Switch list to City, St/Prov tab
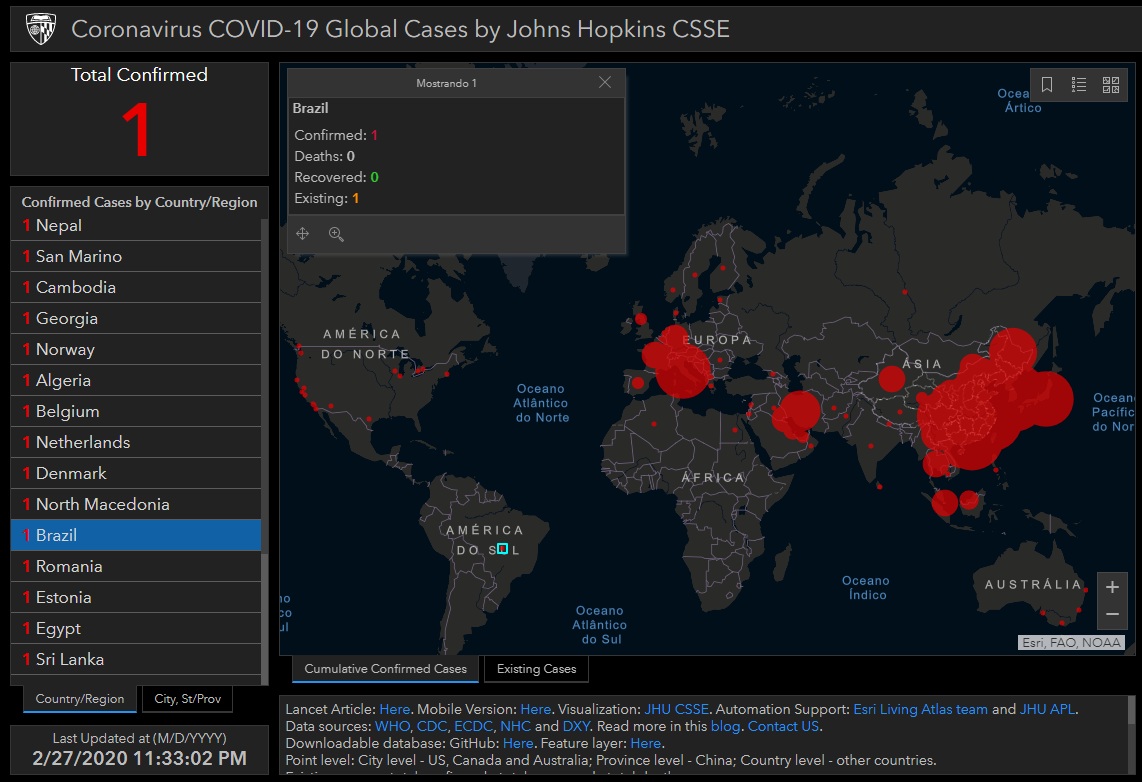Viewport: 1142px width, 782px height. point(187,698)
